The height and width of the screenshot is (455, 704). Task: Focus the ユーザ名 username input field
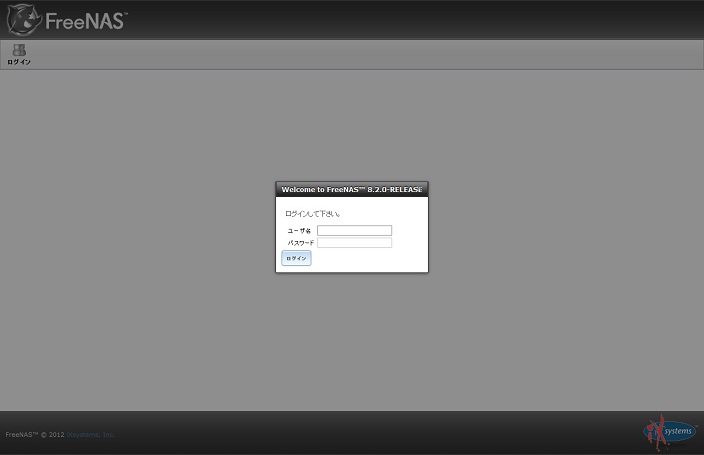(x=354, y=231)
